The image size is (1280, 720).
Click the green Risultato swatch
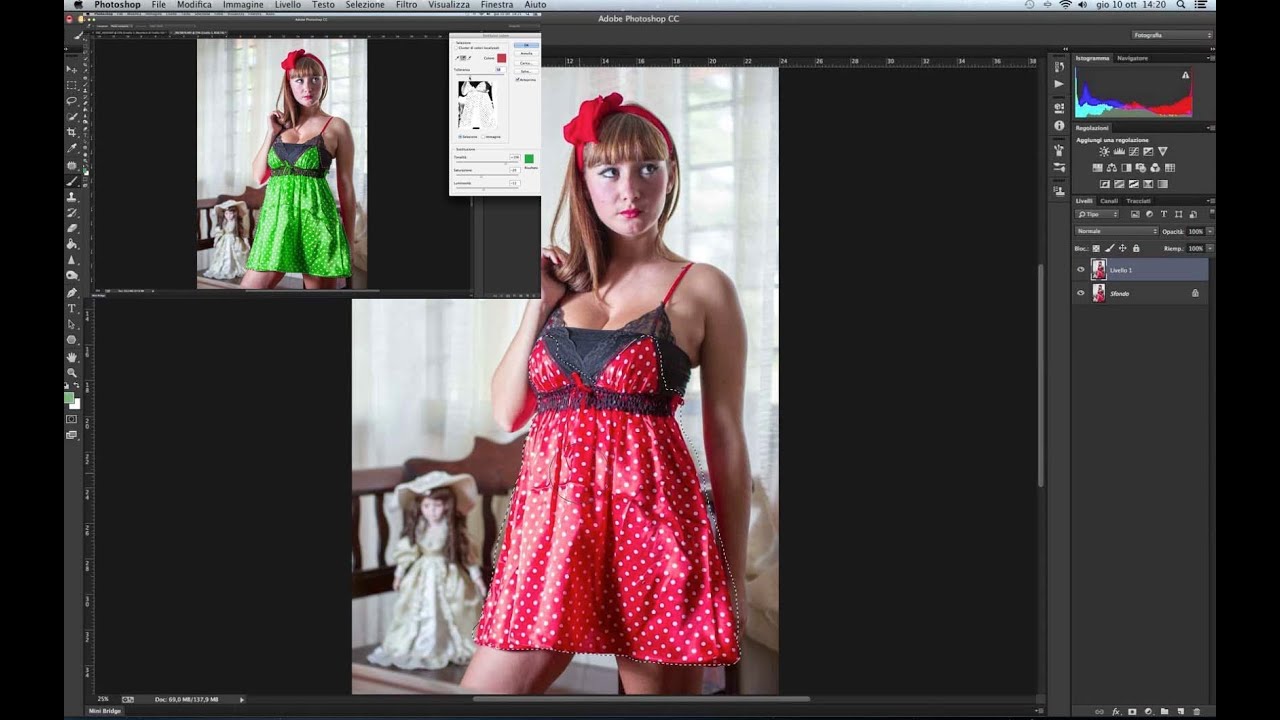(529, 159)
